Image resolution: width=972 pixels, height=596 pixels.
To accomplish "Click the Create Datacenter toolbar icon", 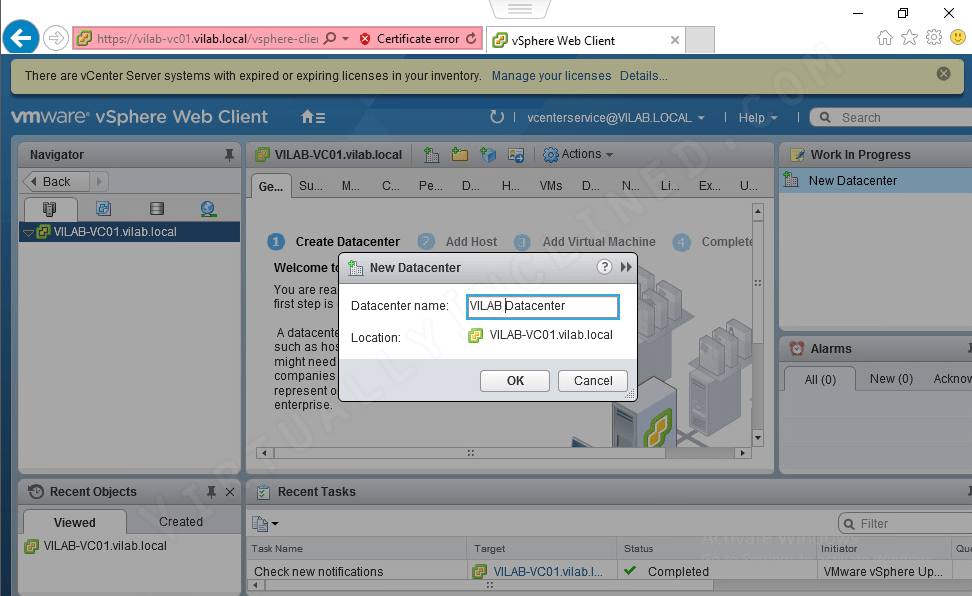I will point(431,155).
